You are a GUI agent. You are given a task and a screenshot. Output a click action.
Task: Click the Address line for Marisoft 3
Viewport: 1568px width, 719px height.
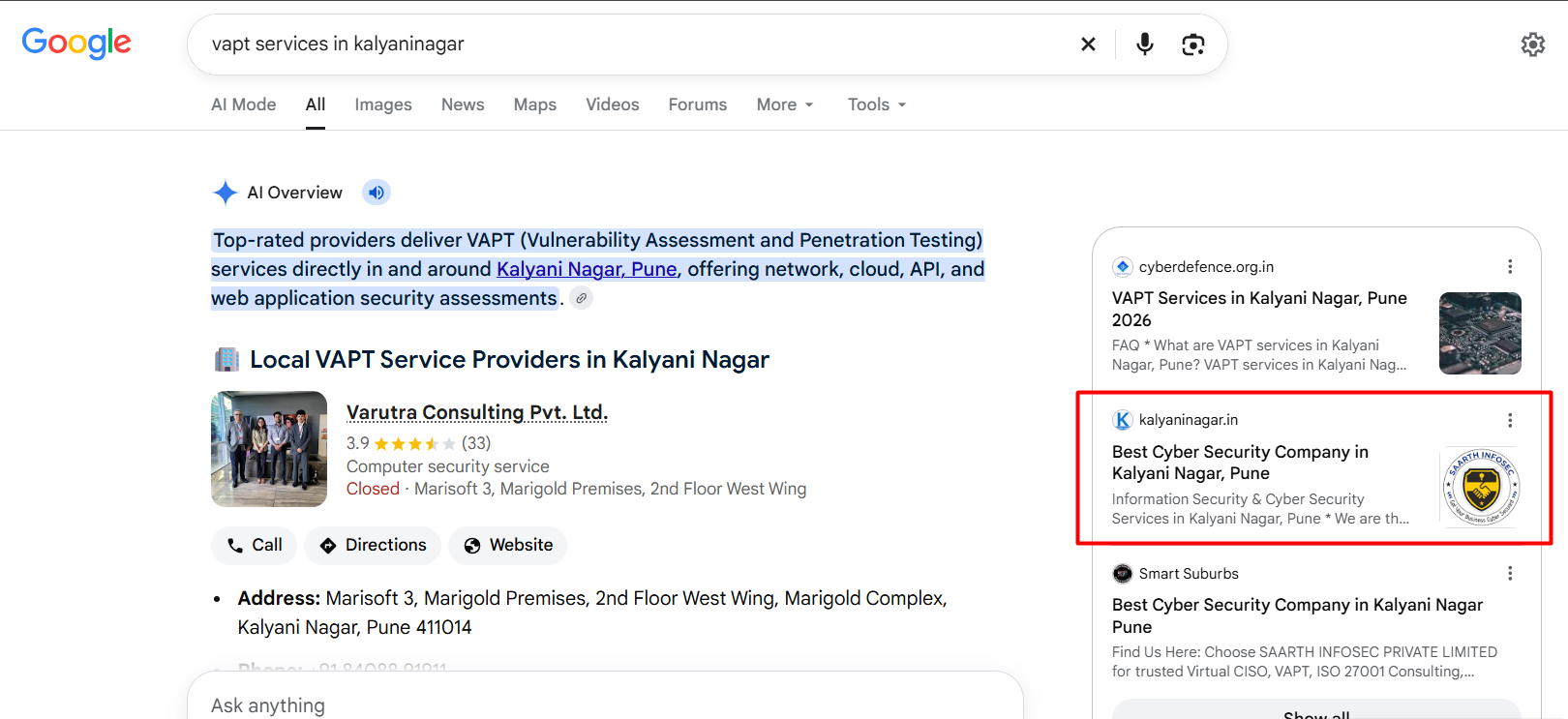coord(592,613)
